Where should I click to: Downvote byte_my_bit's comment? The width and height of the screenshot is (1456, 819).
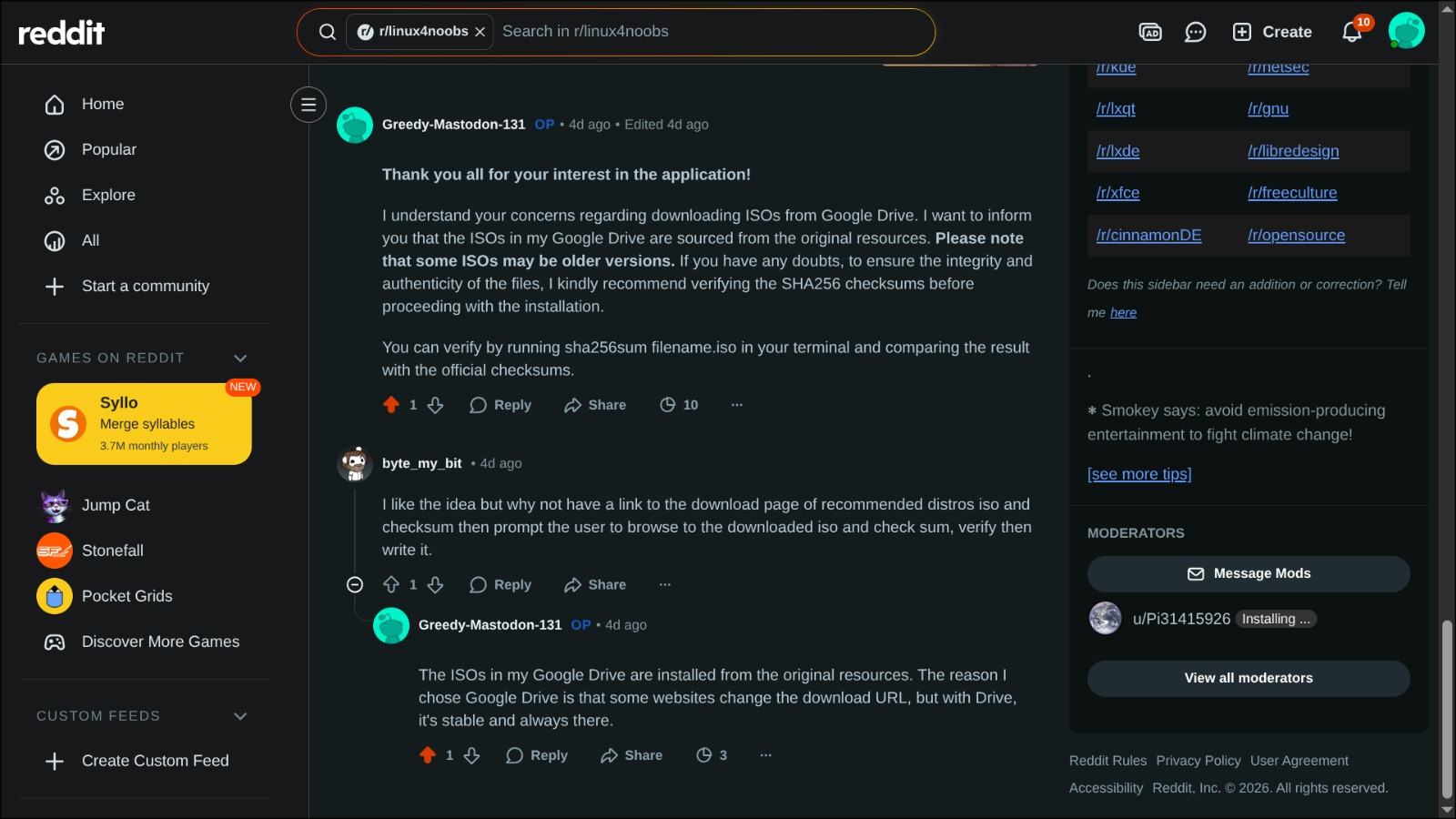coord(436,585)
